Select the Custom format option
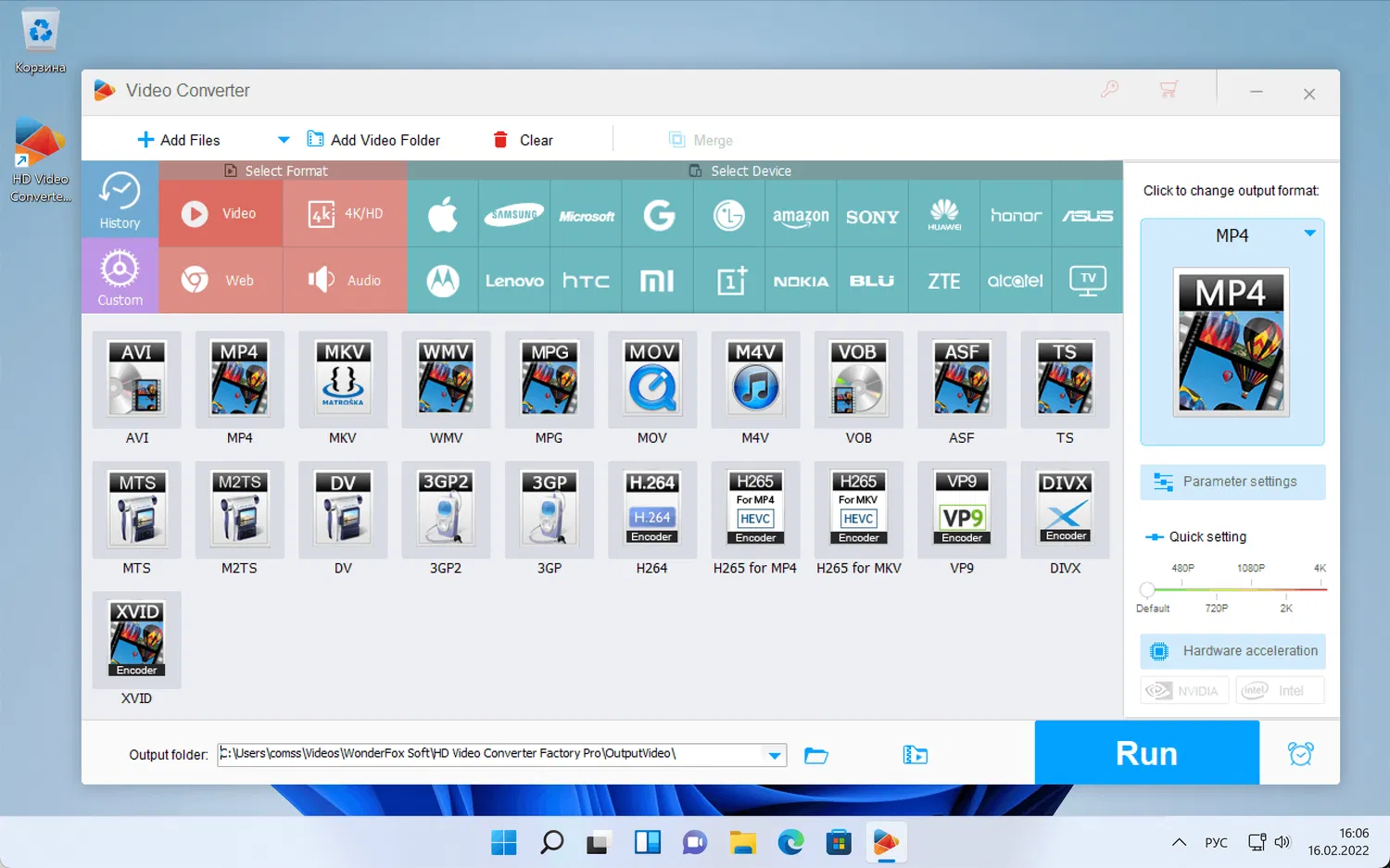 tap(120, 277)
